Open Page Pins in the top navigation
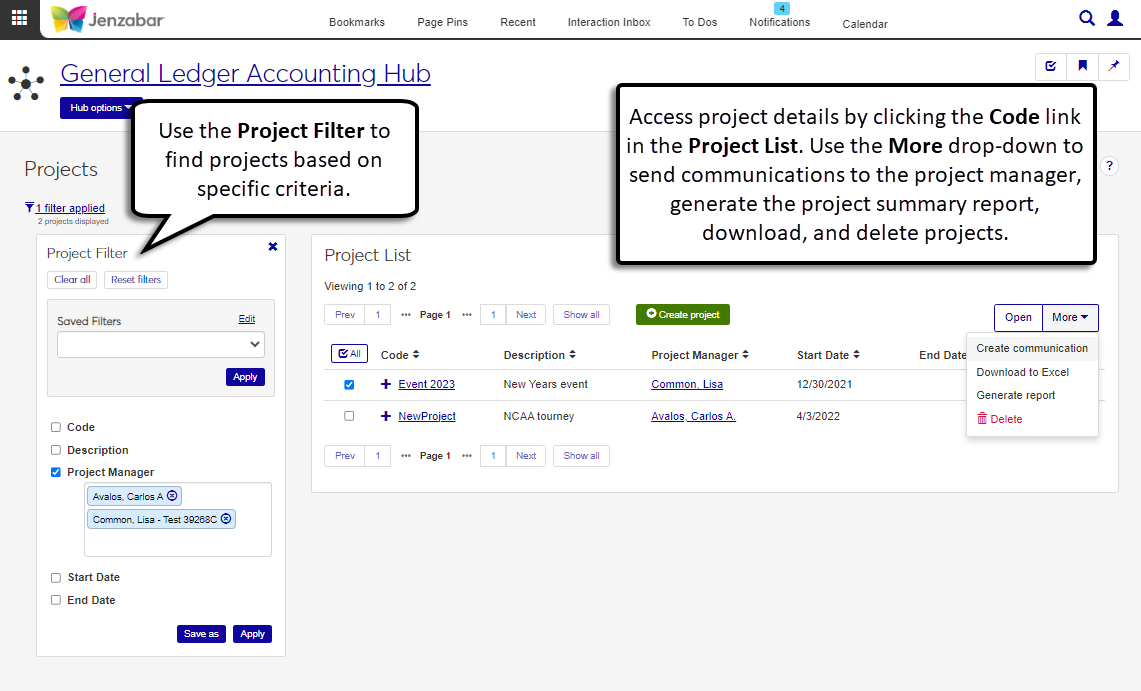Image resolution: width=1141 pixels, height=691 pixels. [442, 22]
